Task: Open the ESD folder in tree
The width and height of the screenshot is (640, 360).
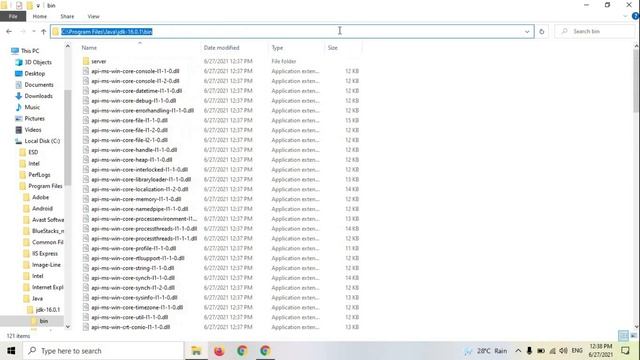Action: coord(33,152)
